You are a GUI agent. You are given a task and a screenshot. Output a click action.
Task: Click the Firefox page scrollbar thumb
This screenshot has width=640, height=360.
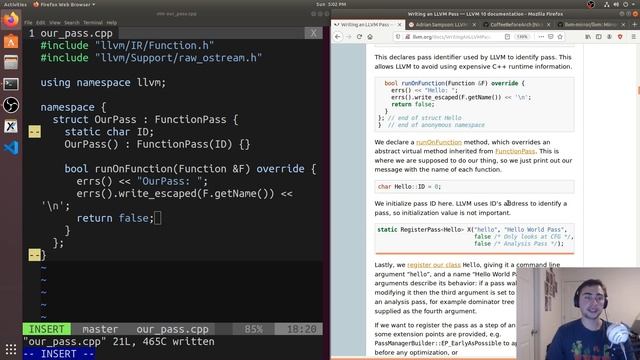[638, 90]
